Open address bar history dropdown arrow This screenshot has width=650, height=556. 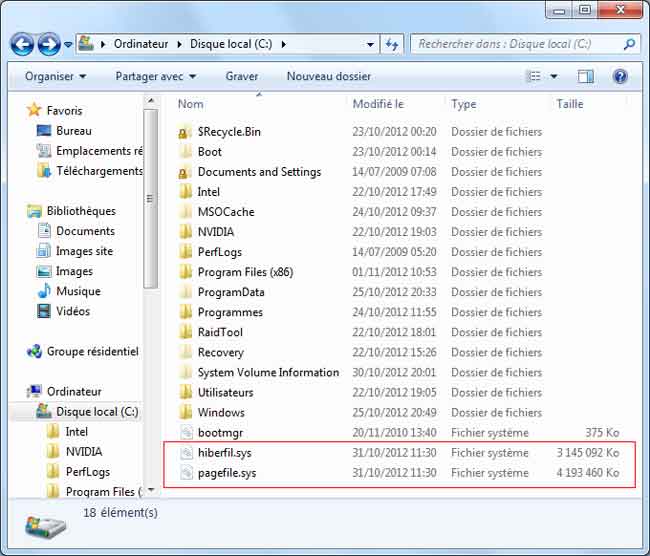(x=370, y=44)
